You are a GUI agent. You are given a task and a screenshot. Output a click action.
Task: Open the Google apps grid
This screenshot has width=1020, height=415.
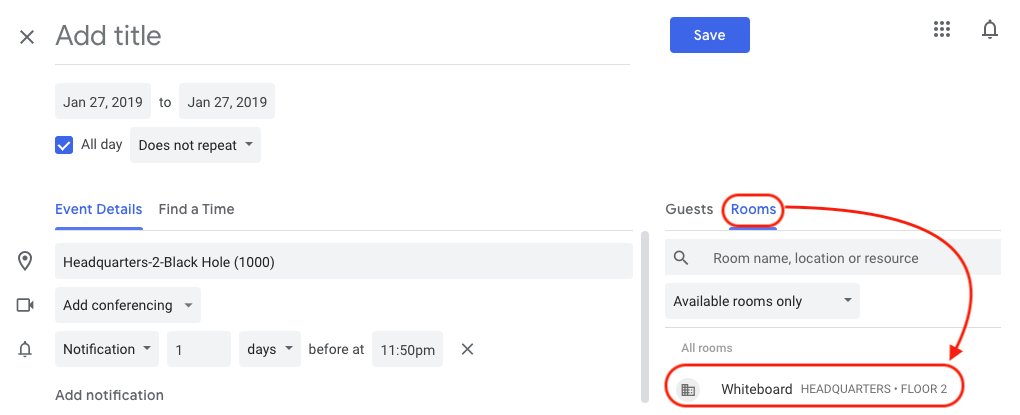941,30
